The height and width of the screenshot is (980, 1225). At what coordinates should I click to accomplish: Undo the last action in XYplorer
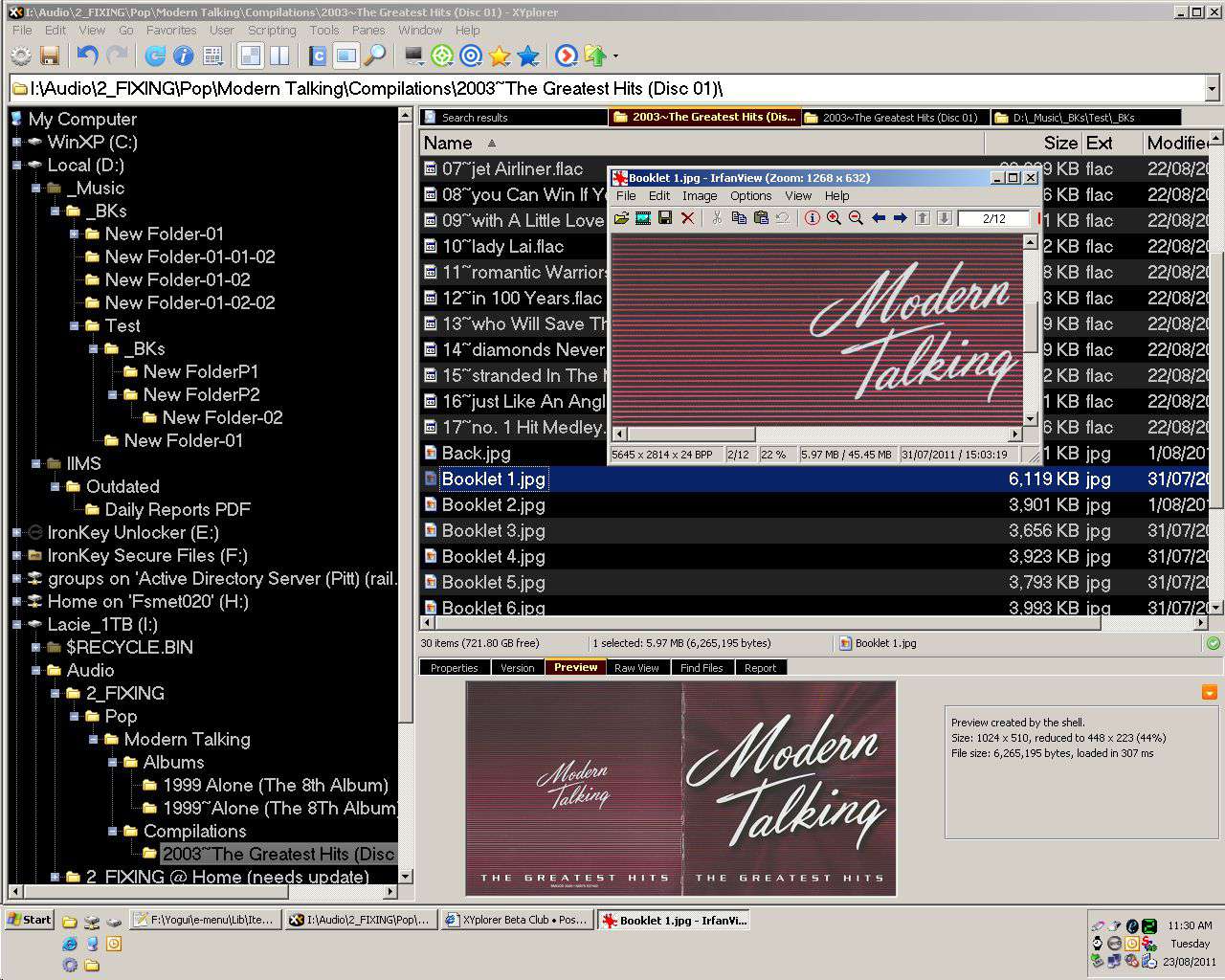click(x=87, y=56)
